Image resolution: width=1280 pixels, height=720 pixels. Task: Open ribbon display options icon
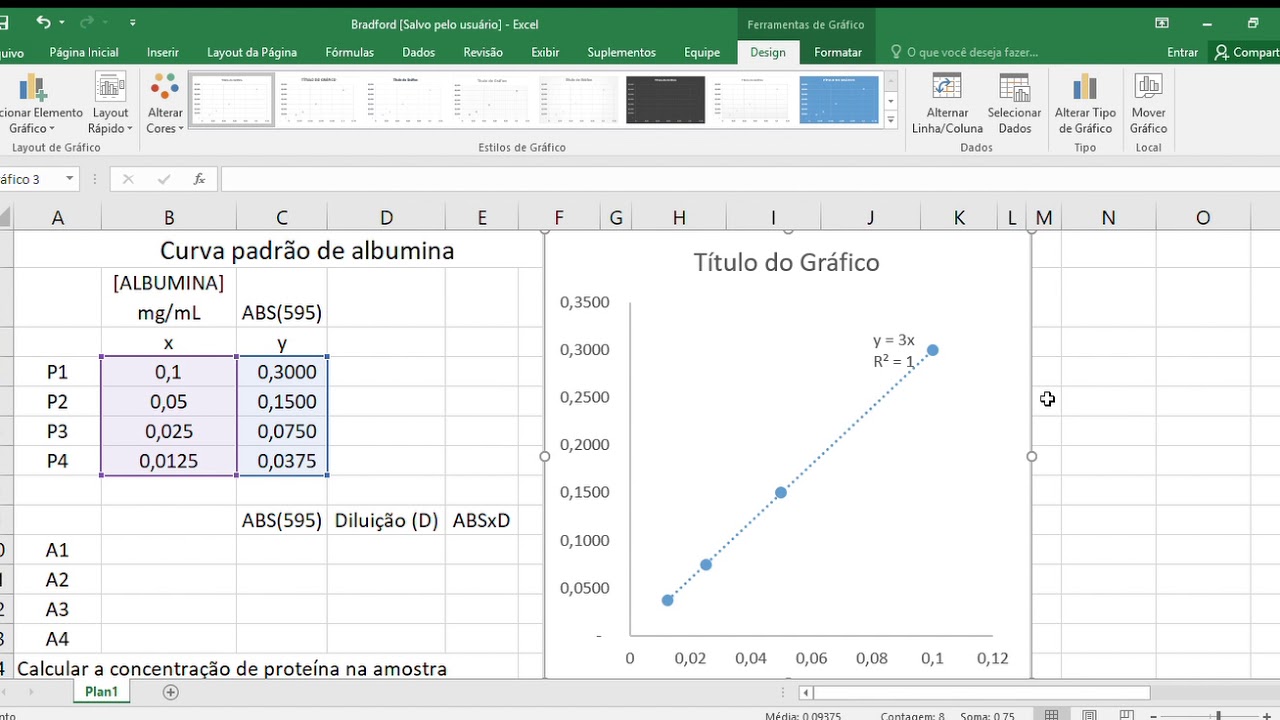click(1162, 23)
